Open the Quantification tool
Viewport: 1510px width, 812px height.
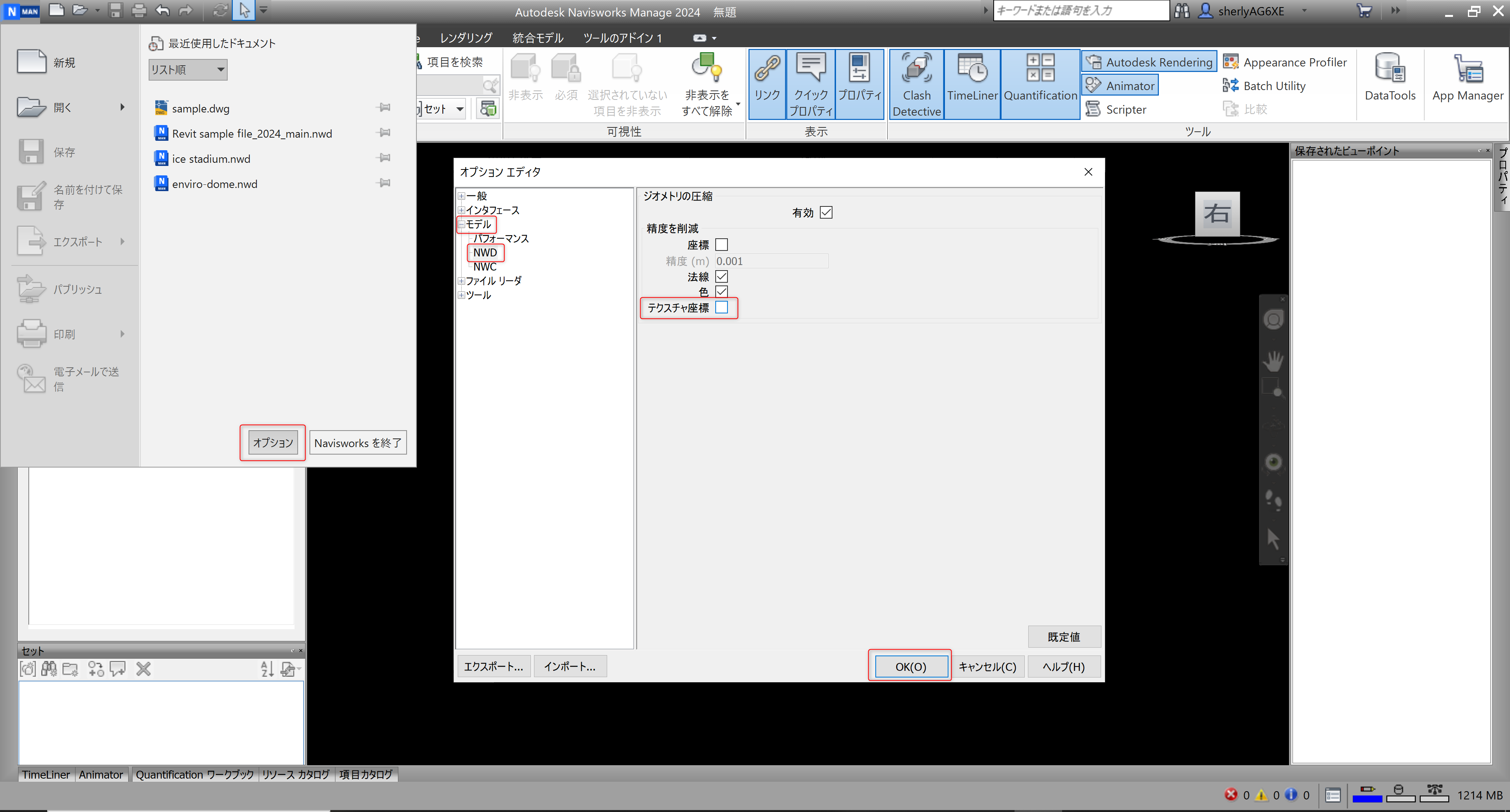tap(1040, 85)
